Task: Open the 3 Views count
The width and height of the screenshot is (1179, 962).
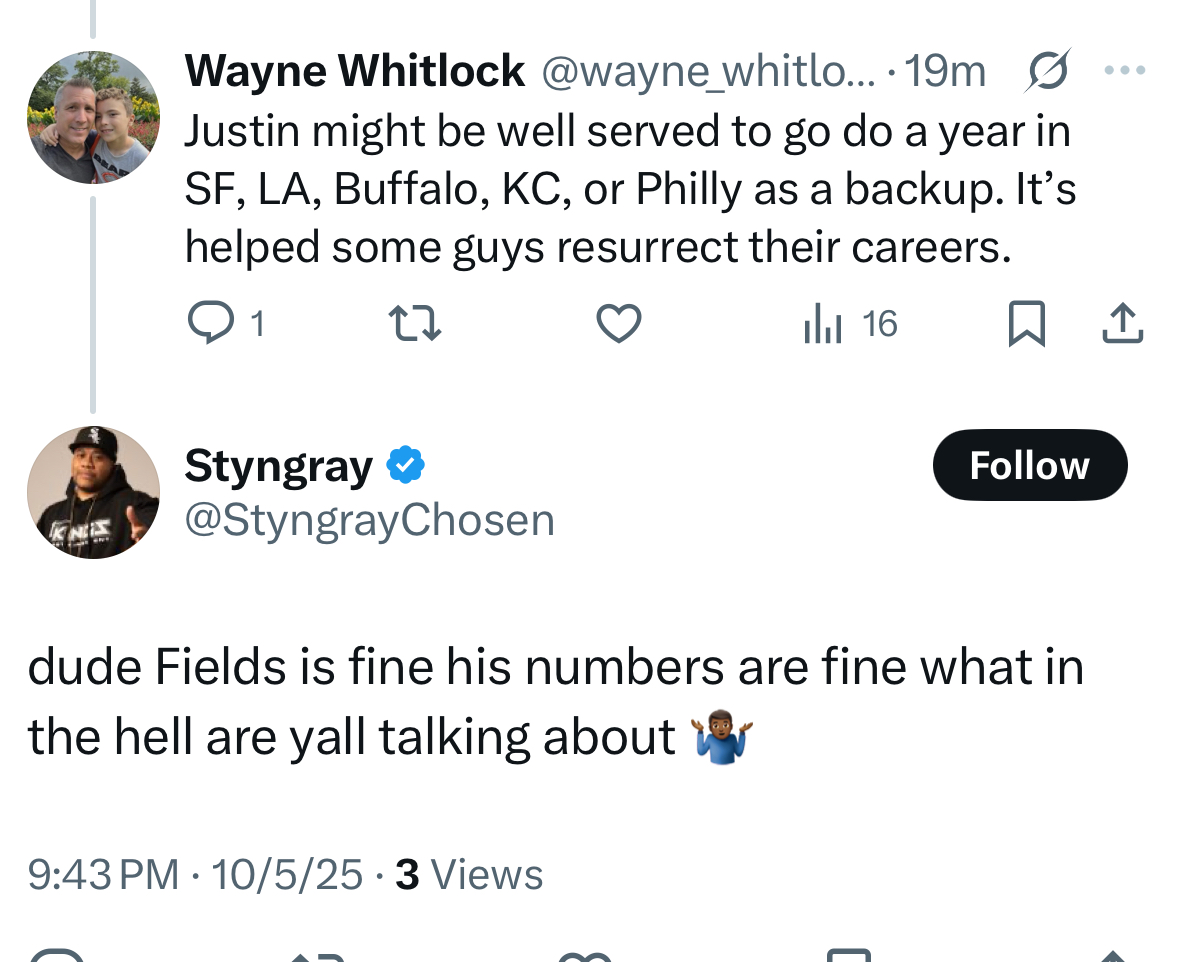Action: pyautogui.click(x=469, y=875)
